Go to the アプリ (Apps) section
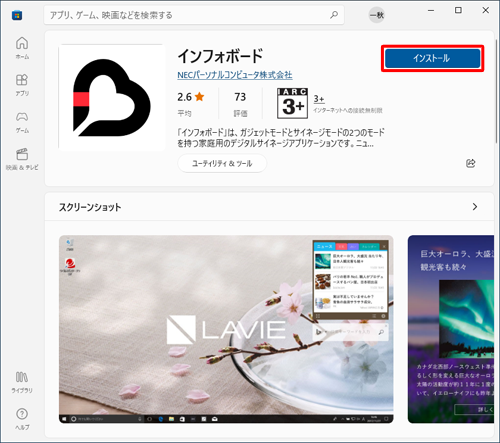500x443 pixels. pos(22,85)
